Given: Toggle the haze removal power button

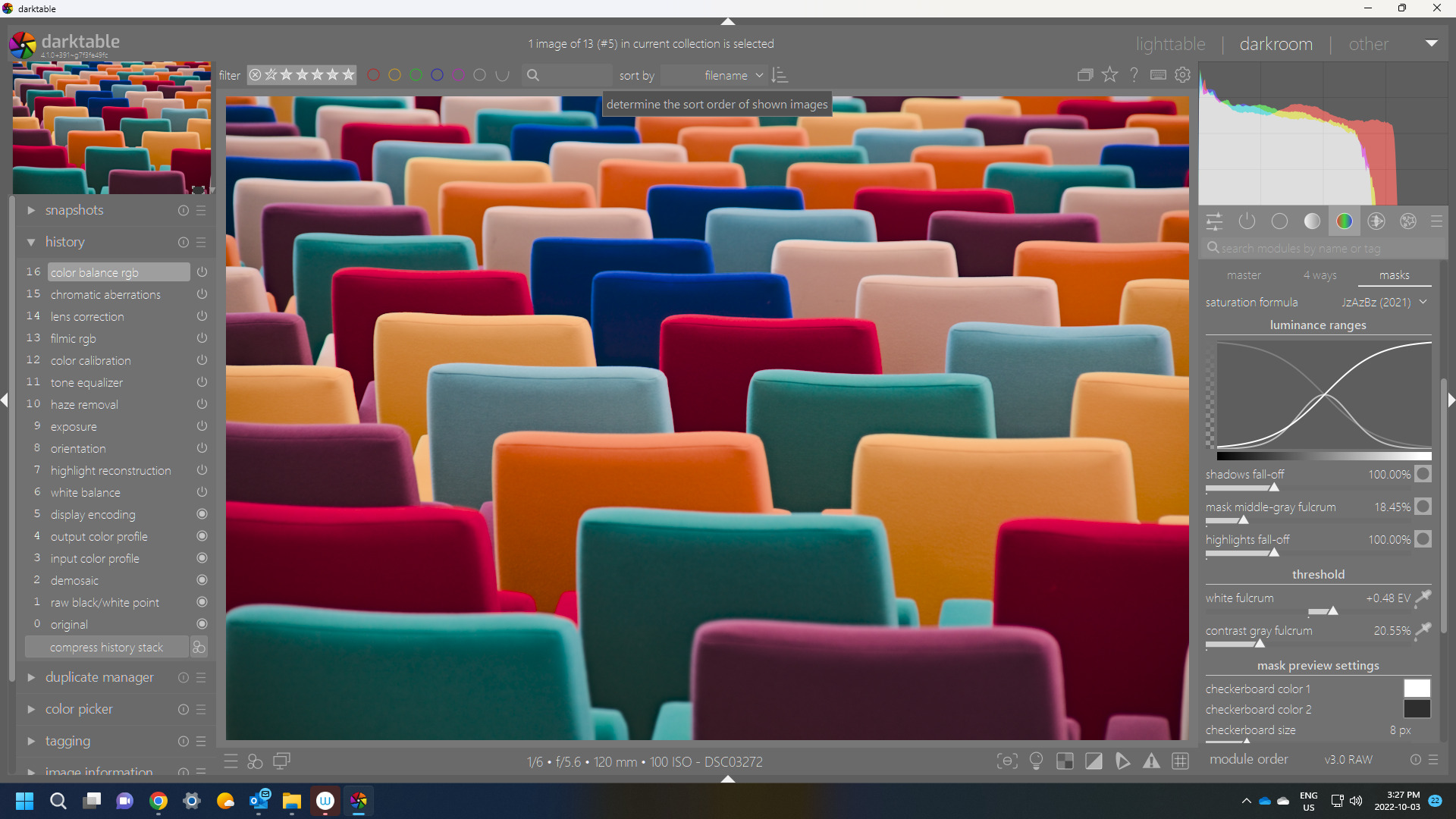Looking at the screenshot, I should click(x=202, y=404).
